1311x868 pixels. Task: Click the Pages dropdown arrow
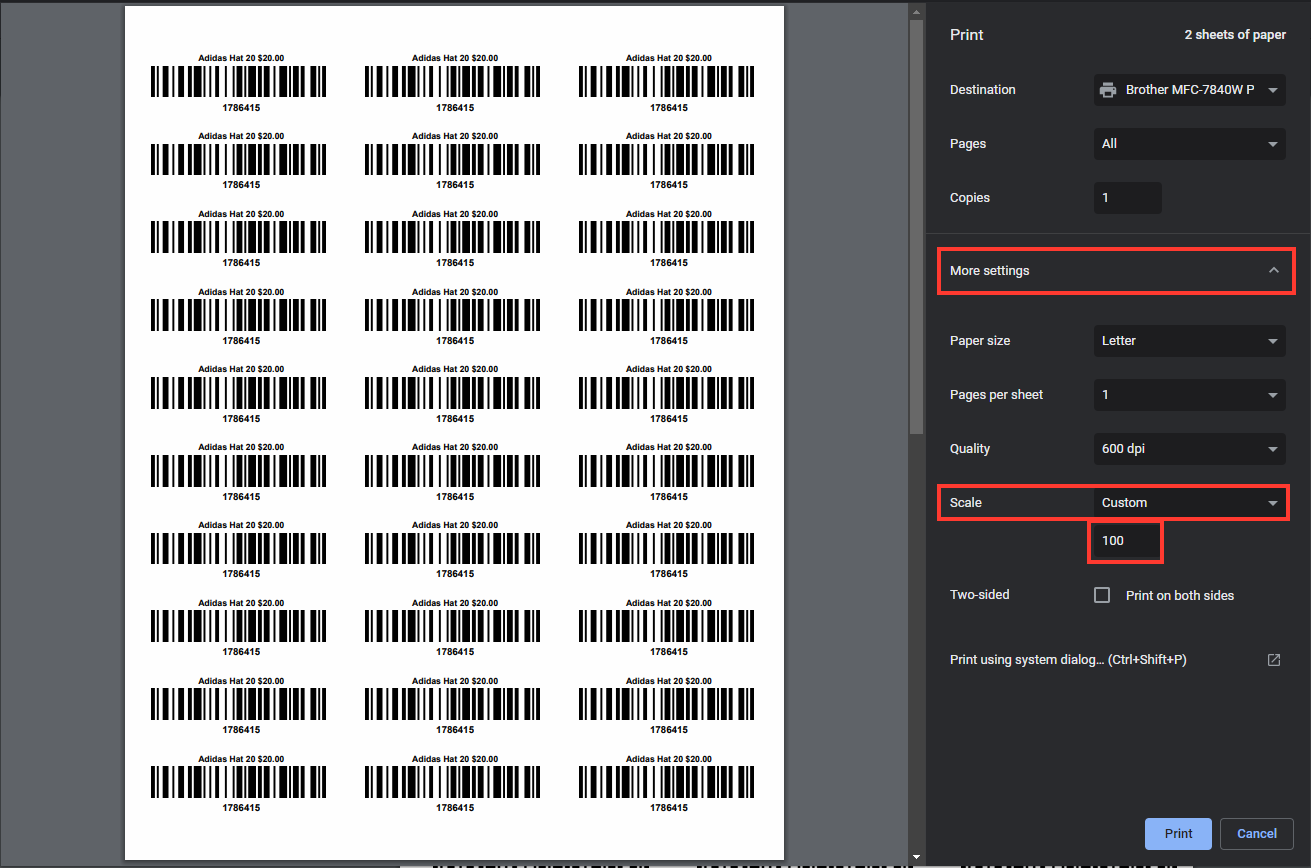[x=1273, y=143]
